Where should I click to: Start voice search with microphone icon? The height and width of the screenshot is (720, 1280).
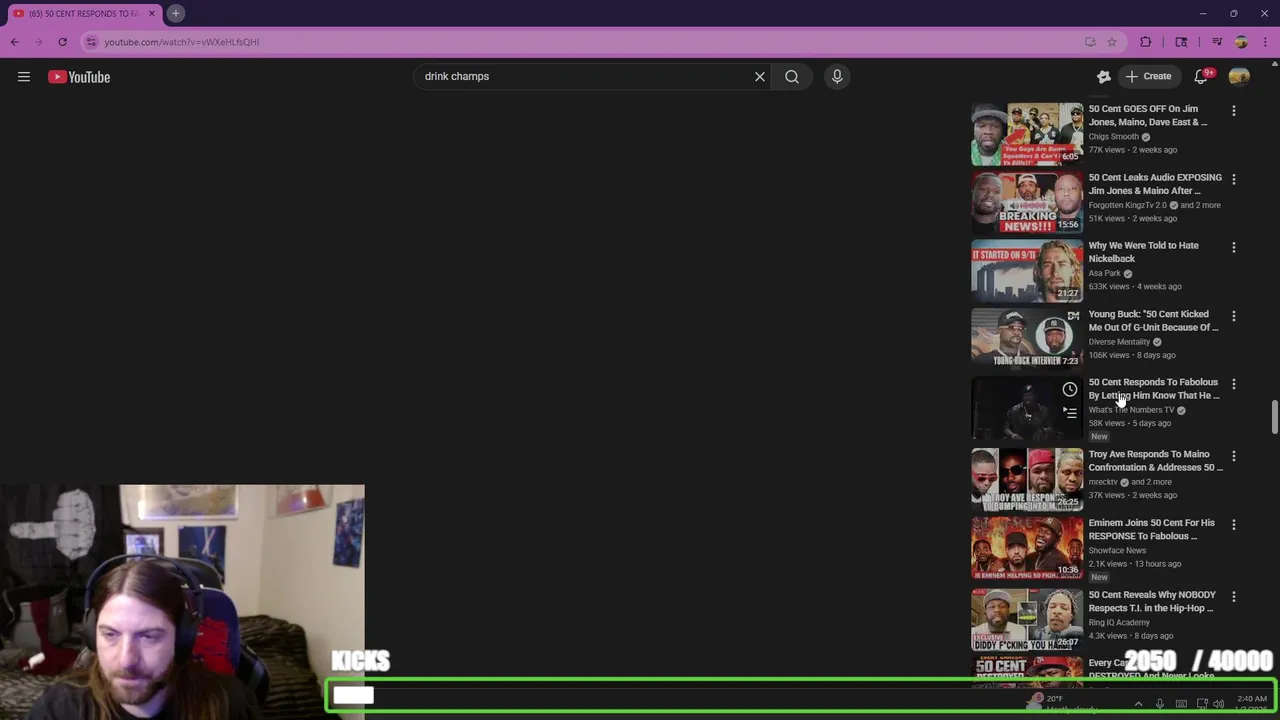[x=837, y=76]
